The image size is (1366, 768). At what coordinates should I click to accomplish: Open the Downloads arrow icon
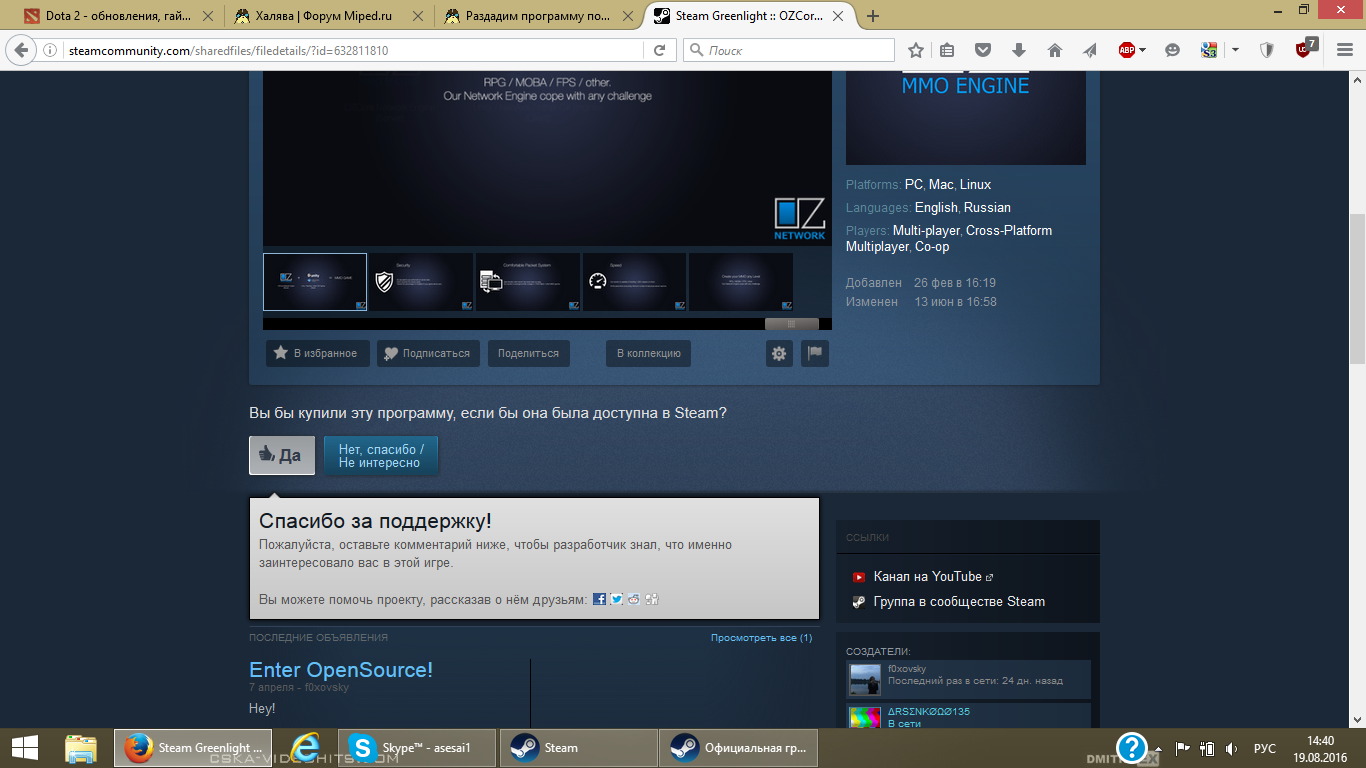tap(1019, 50)
